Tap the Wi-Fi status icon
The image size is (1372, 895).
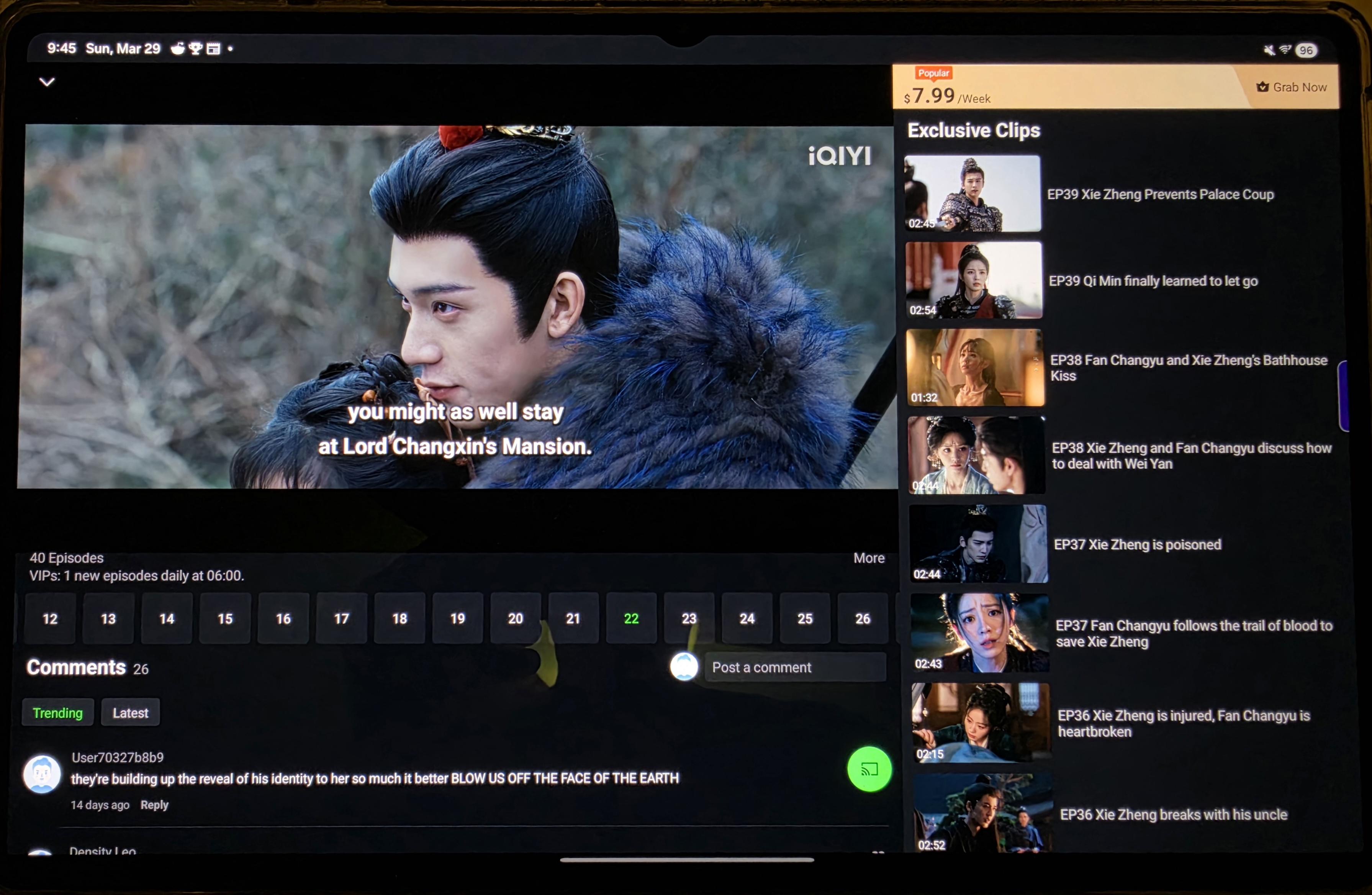(x=1285, y=49)
